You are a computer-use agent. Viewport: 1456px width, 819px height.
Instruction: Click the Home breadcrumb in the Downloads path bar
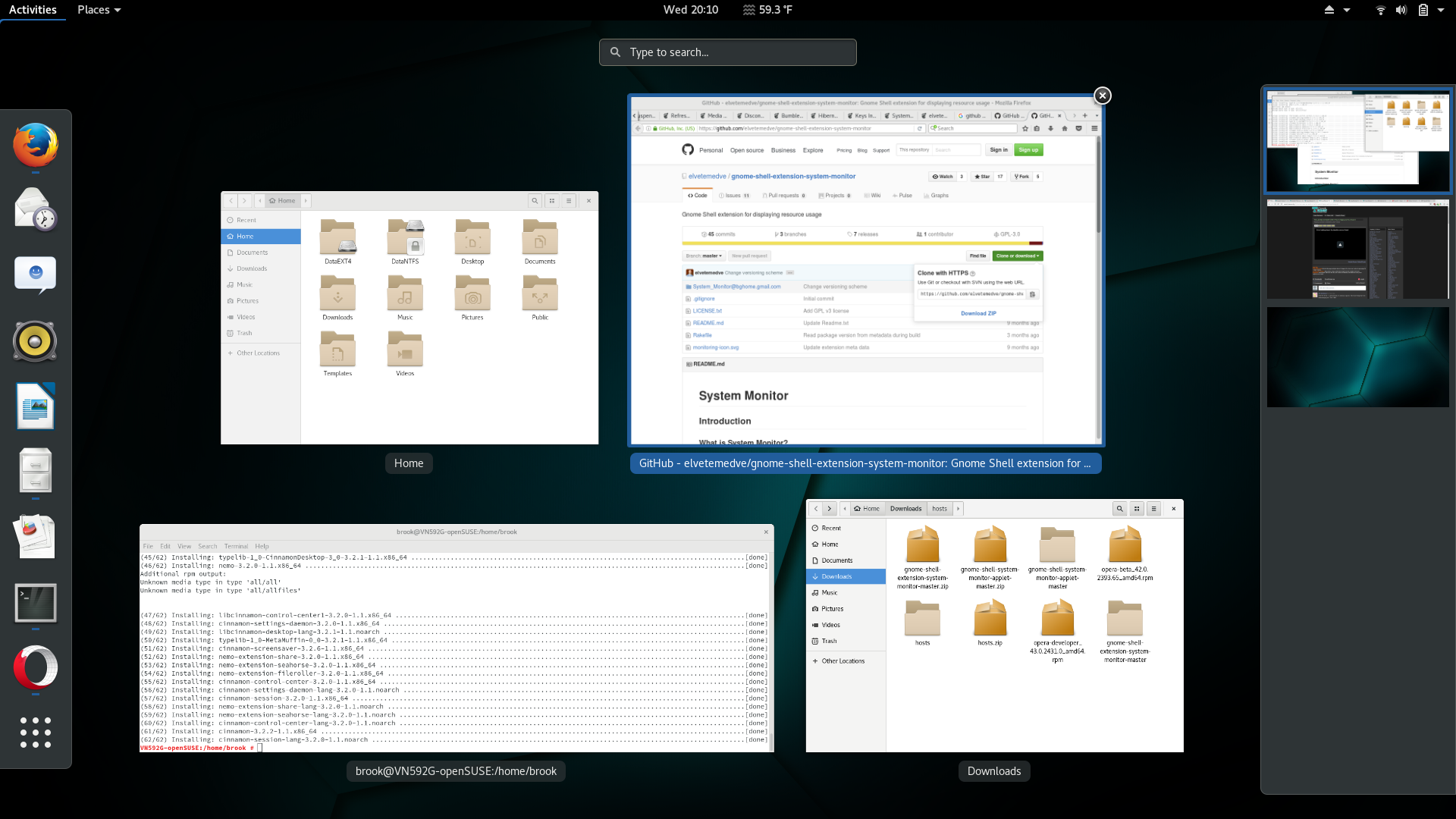(867, 509)
